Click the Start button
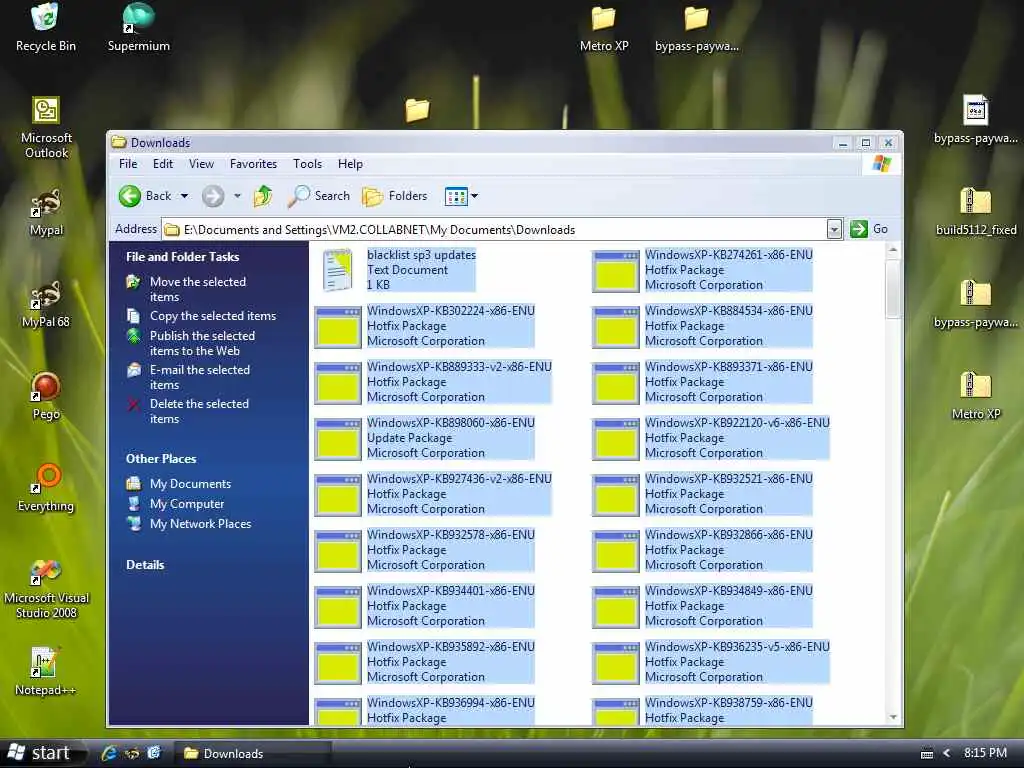 43,753
